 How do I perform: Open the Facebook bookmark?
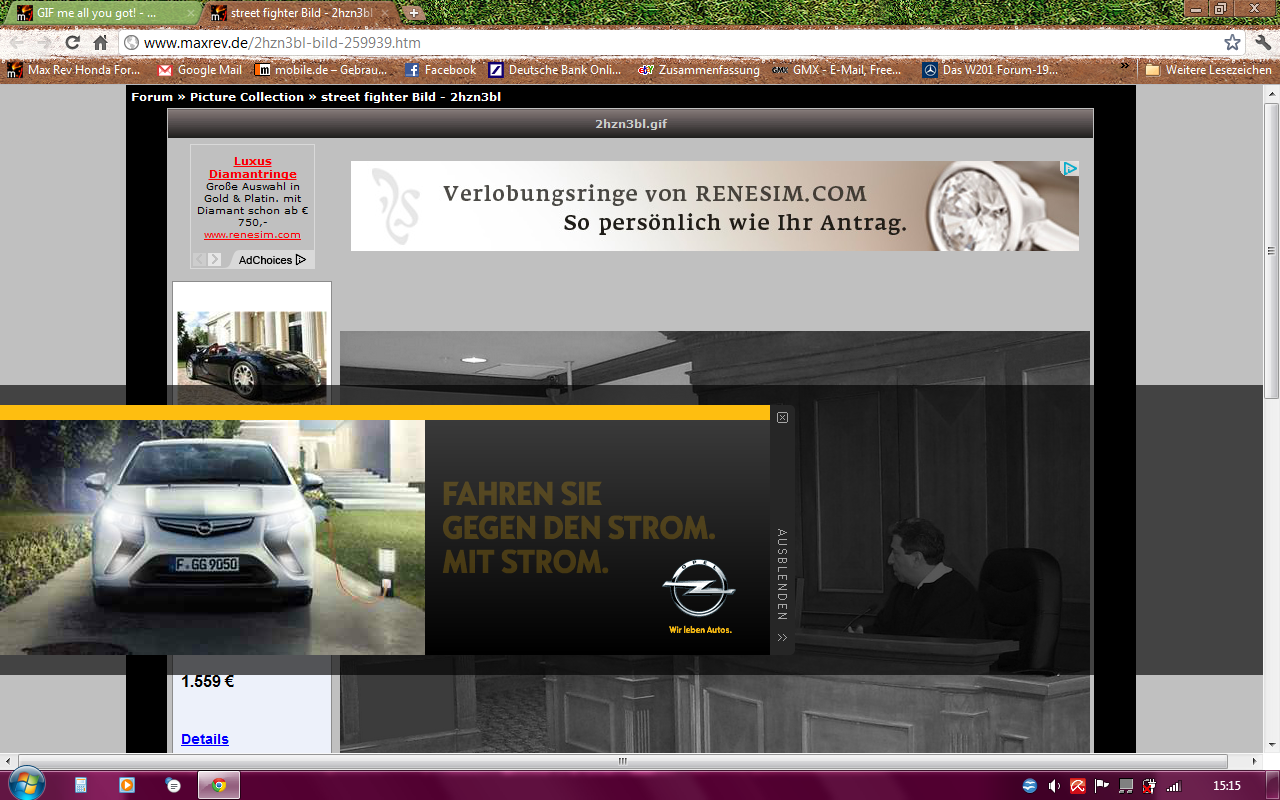(x=440, y=70)
